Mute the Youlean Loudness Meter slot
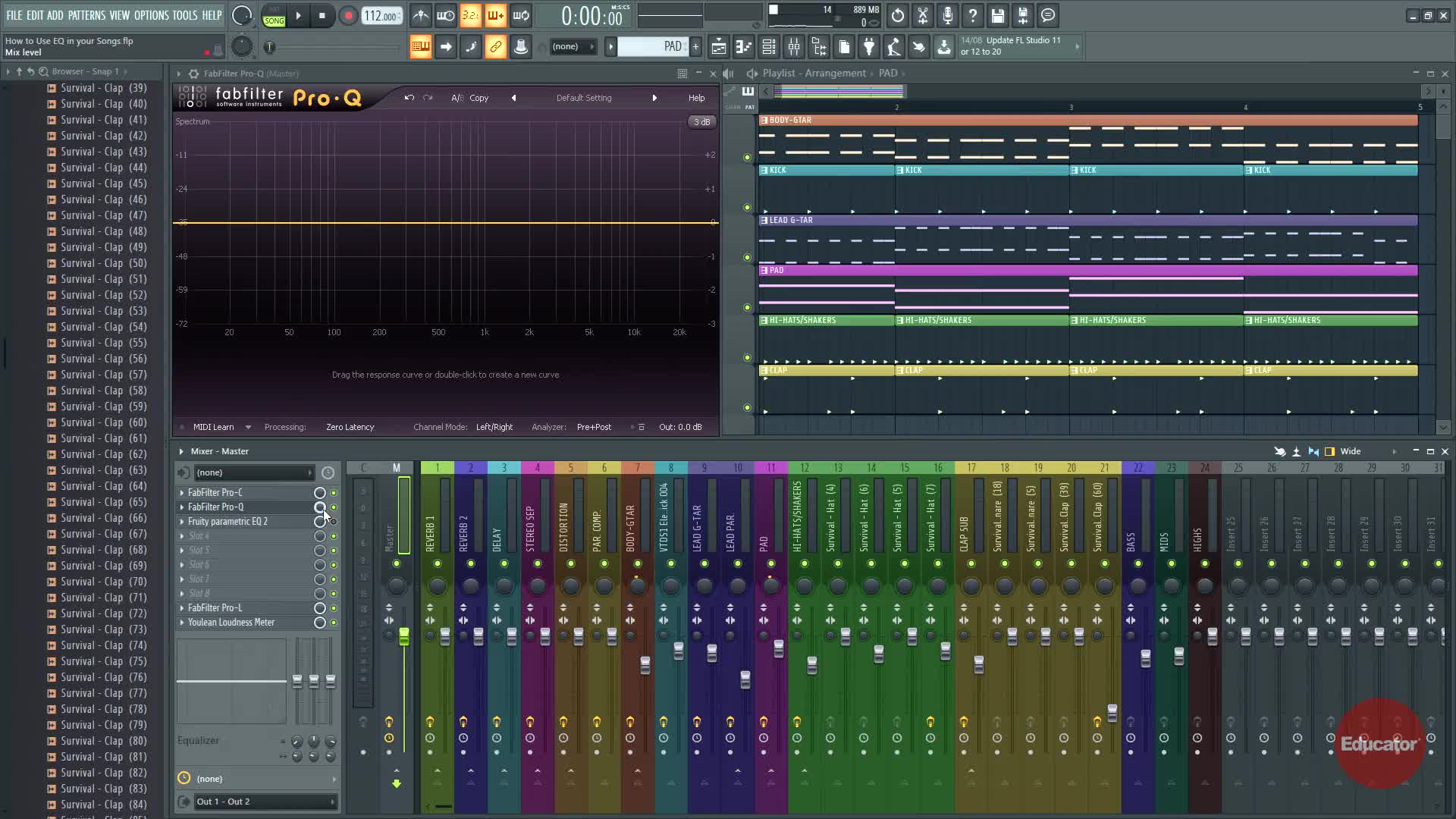The width and height of the screenshot is (1456, 819). (x=333, y=623)
